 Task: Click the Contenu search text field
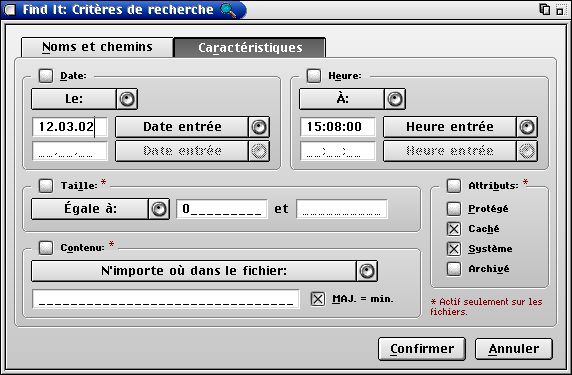tap(166, 299)
